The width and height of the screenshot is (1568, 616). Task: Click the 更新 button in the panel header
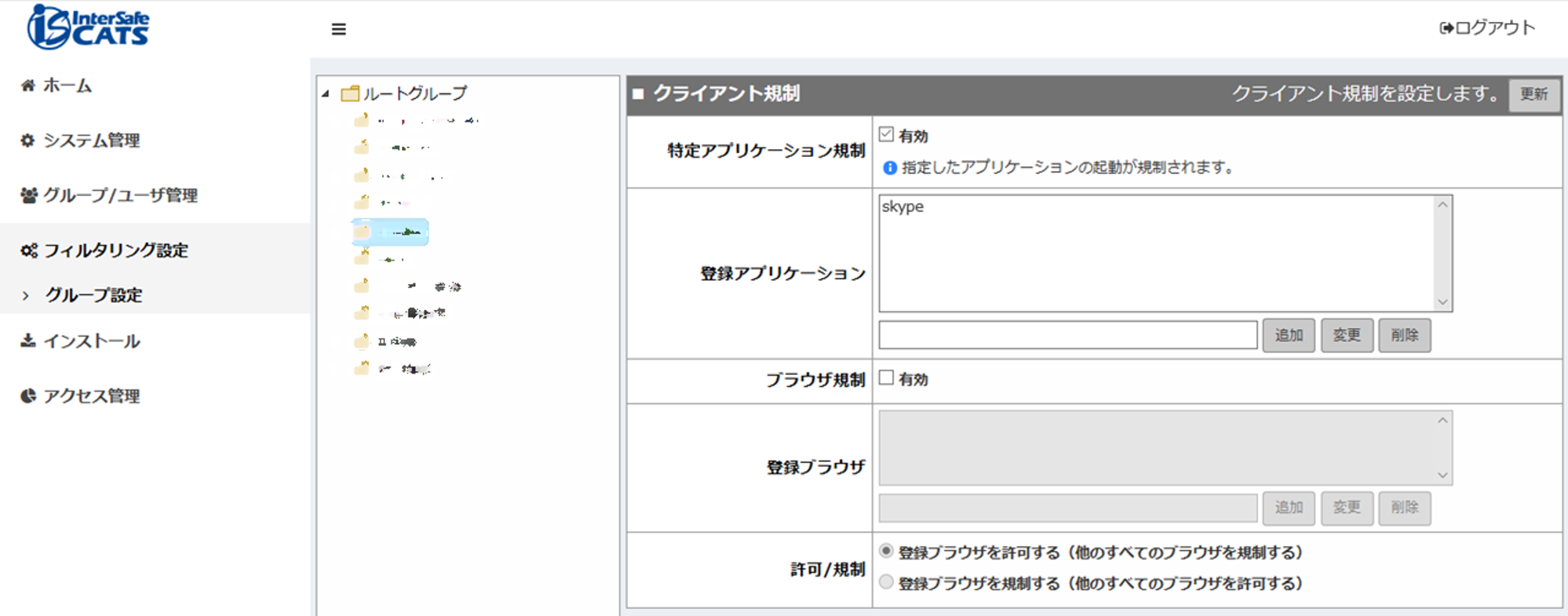click(x=1534, y=94)
